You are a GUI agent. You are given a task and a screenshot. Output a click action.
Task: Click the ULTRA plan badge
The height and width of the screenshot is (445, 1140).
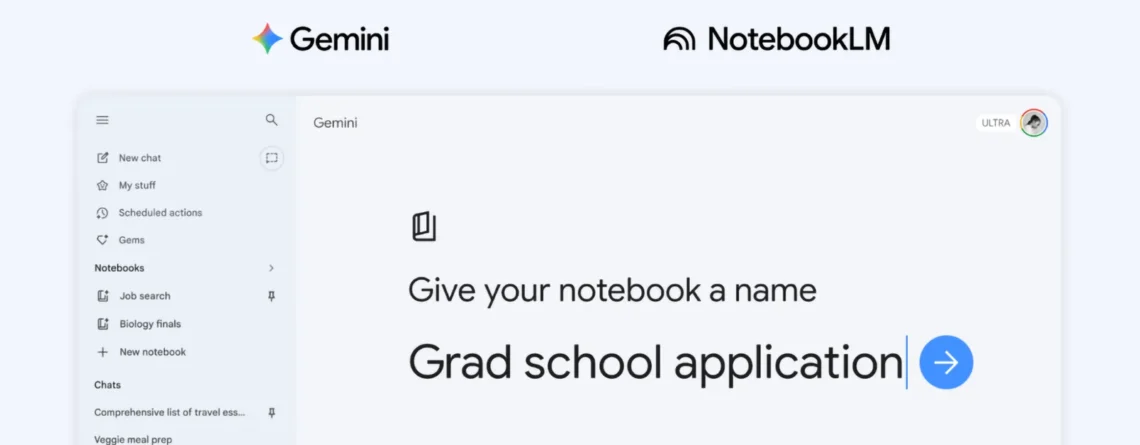click(x=996, y=123)
